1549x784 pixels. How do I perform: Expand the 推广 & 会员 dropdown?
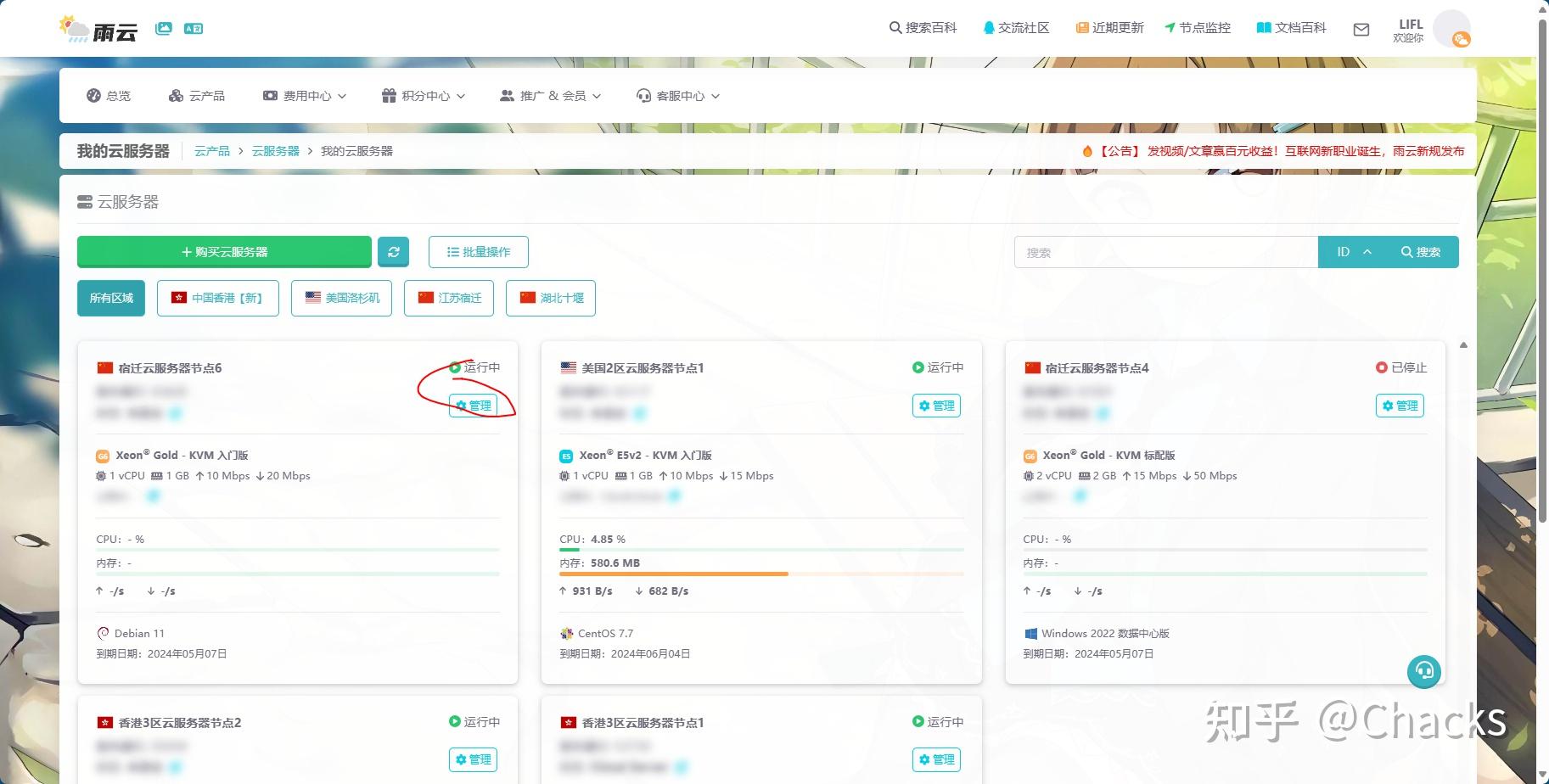tap(550, 95)
